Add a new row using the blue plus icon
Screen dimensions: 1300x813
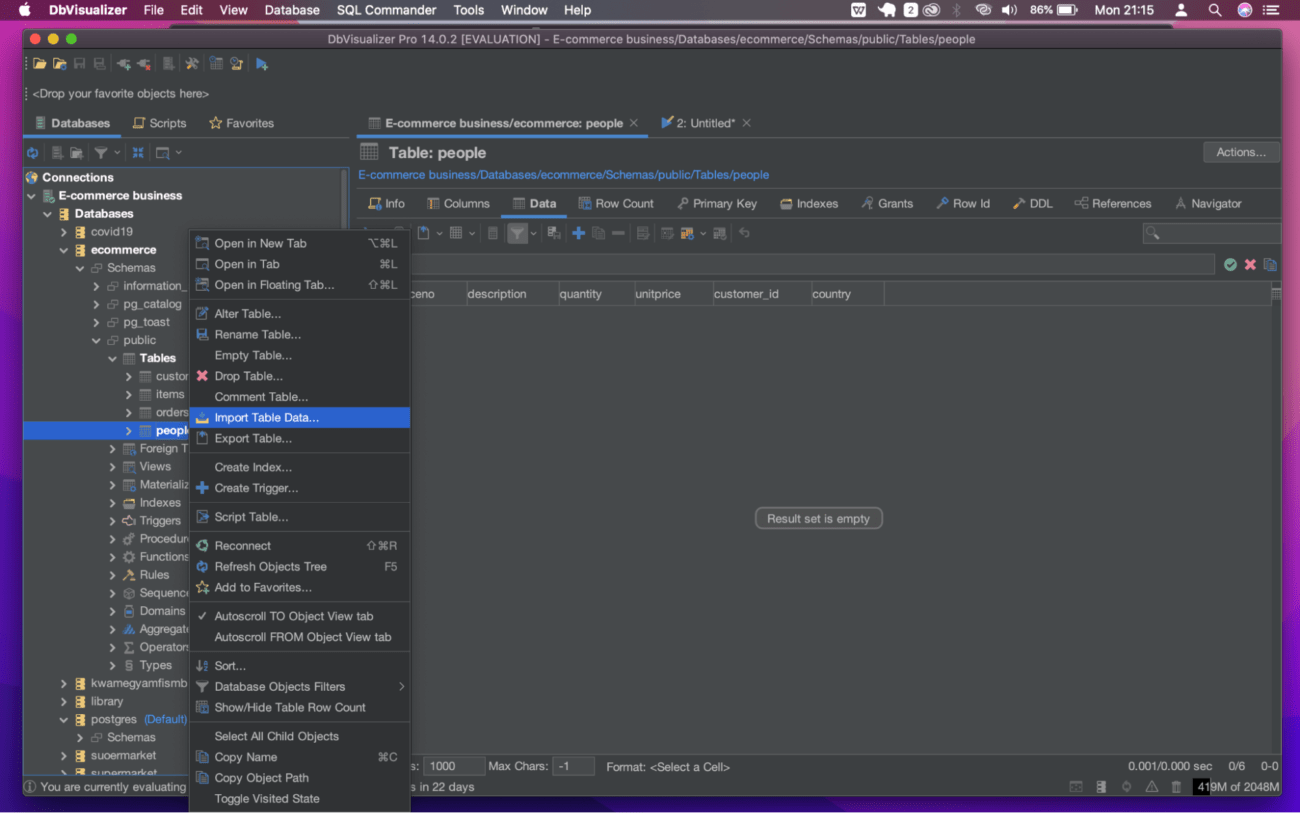(x=578, y=232)
